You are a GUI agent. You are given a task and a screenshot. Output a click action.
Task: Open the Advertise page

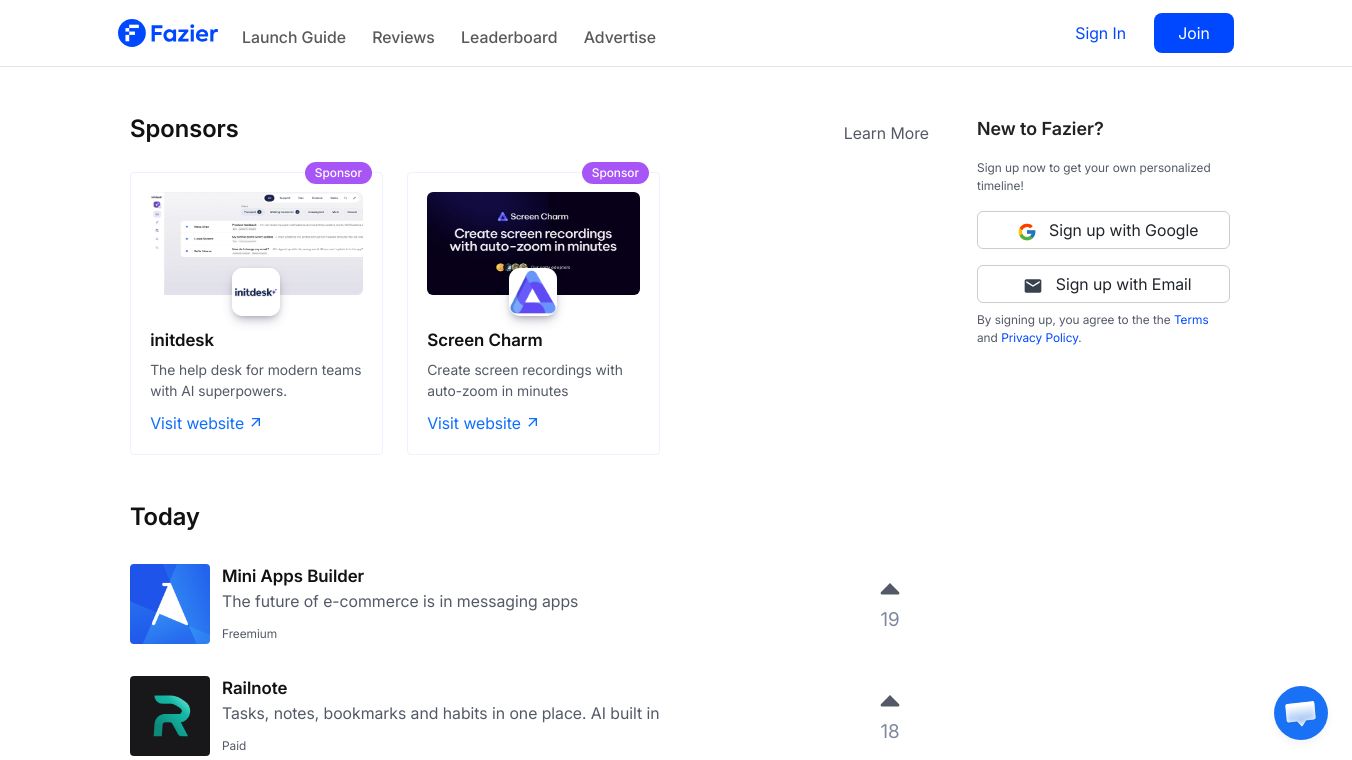coord(620,37)
